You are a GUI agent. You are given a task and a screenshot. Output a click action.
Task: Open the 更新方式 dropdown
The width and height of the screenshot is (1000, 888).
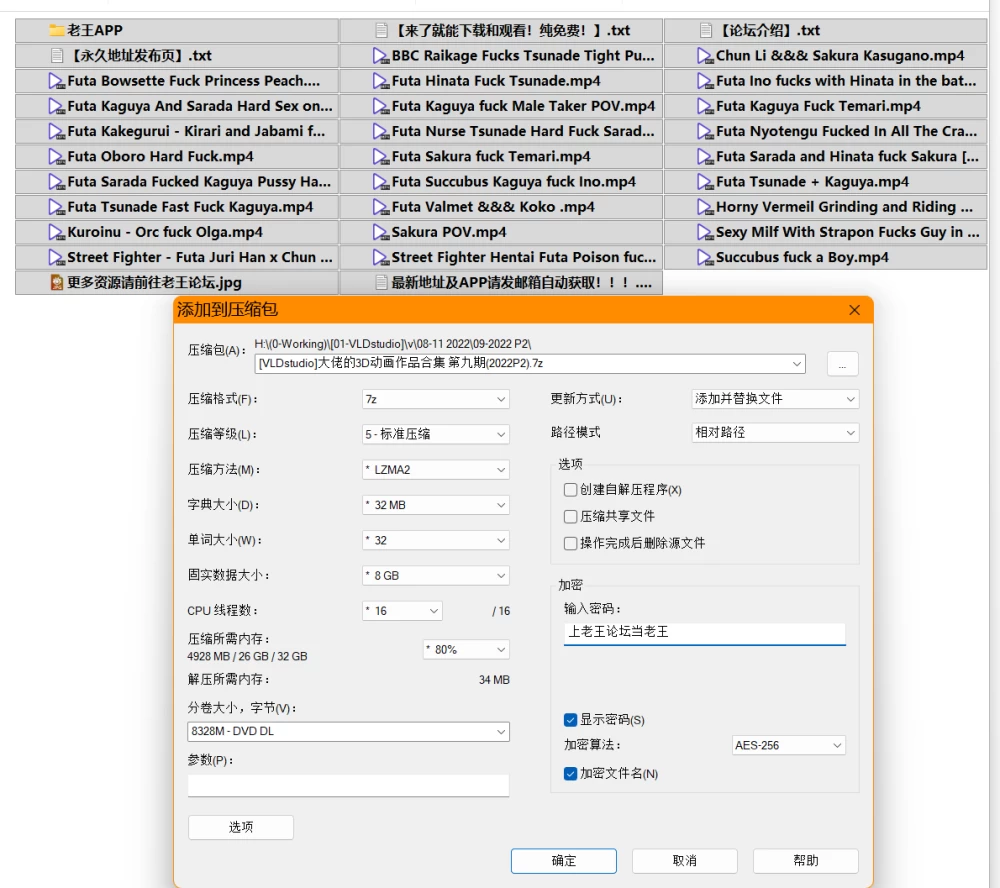coord(775,399)
